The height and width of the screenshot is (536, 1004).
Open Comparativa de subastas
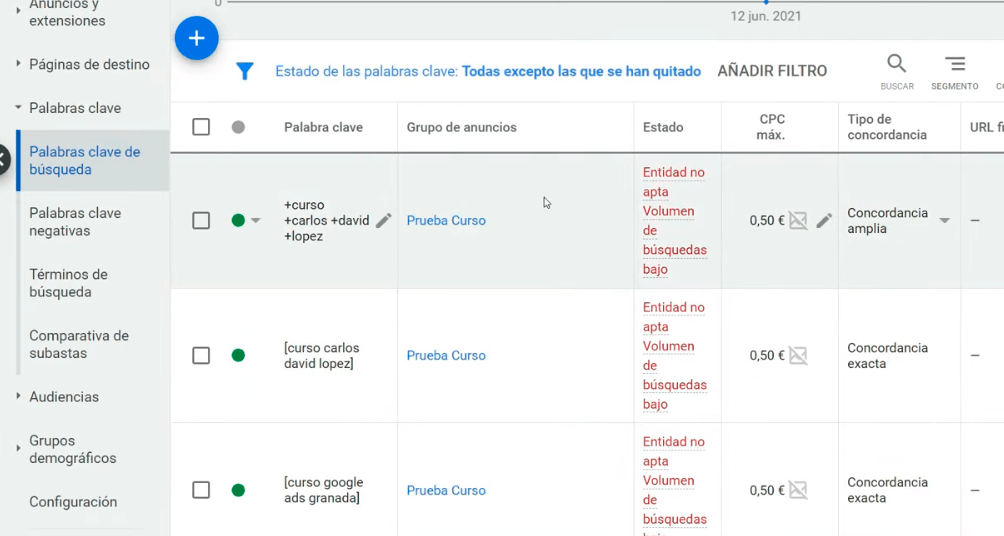click(x=79, y=345)
